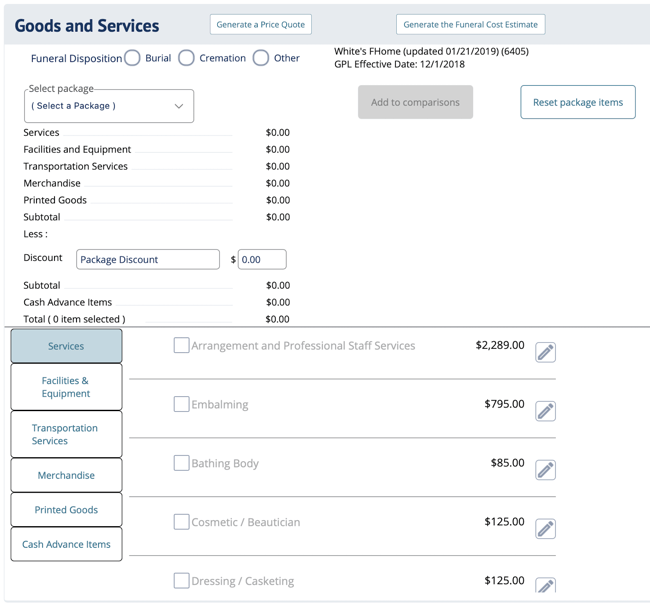This screenshot has height=607, width=650.
Task: Edit the Bathing Body price
Action: [x=545, y=470]
